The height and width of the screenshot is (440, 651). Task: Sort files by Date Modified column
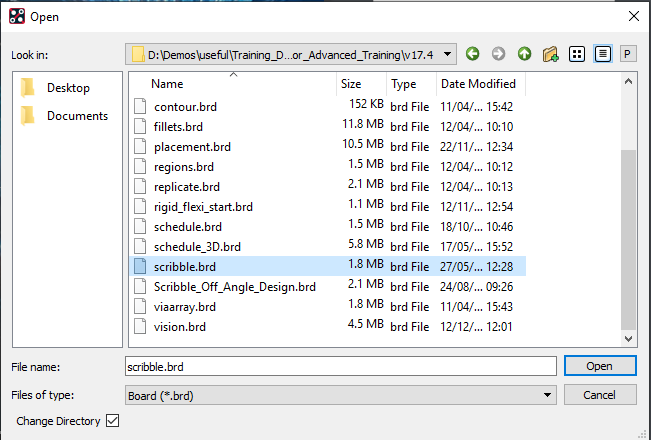point(478,84)
